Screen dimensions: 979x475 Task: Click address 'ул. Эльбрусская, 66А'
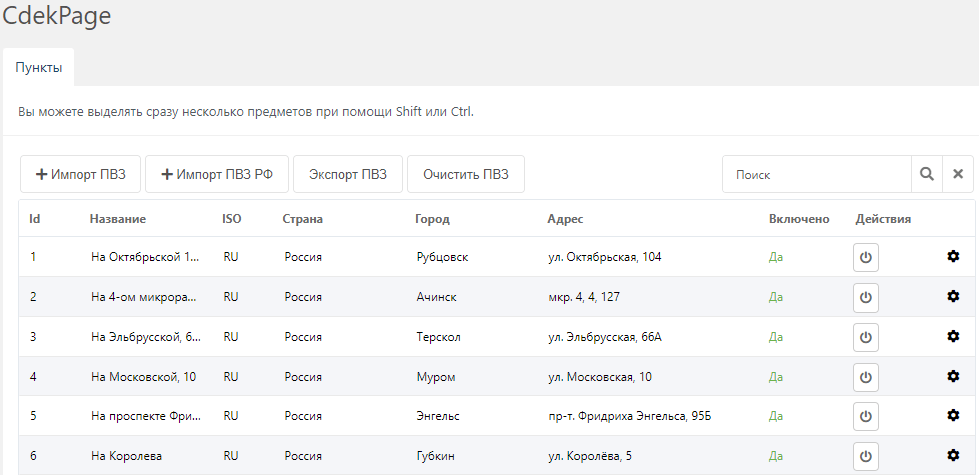[604, 337]
